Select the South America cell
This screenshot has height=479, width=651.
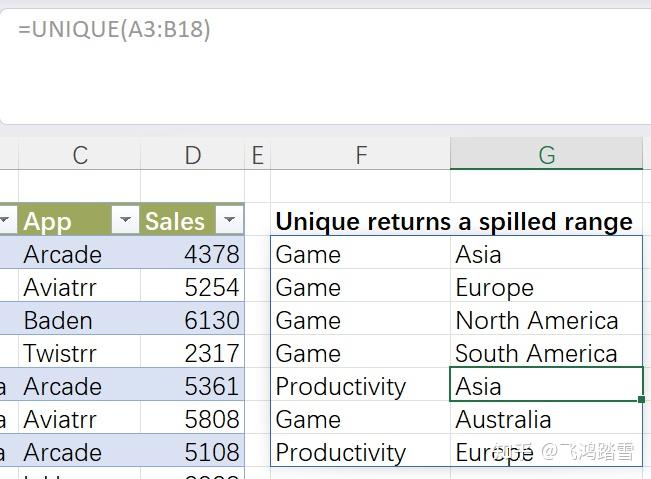pyautogui.click(x=536, y=354)
